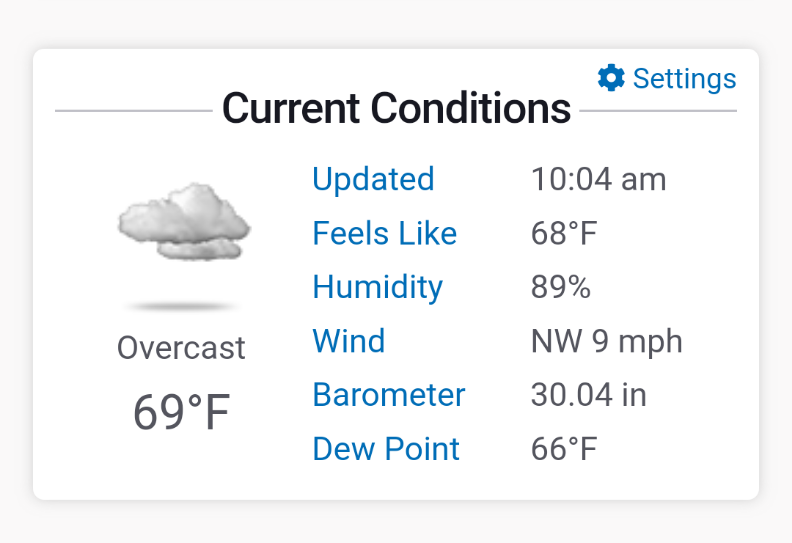Viewport: 792px width, 543px height.
Task: Click the 89% humidity value
Action: pyautogui.click(x=561, y=287)
